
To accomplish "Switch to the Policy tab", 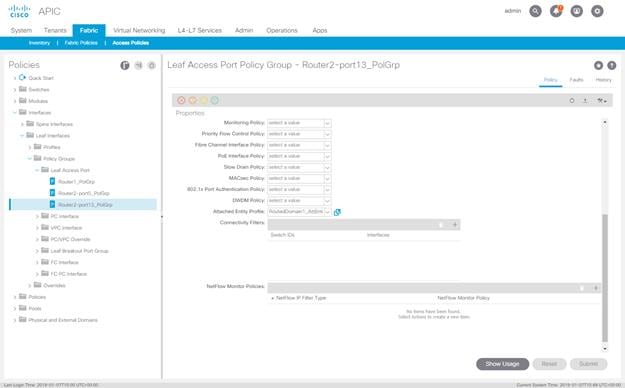I will tap(550, 80).
